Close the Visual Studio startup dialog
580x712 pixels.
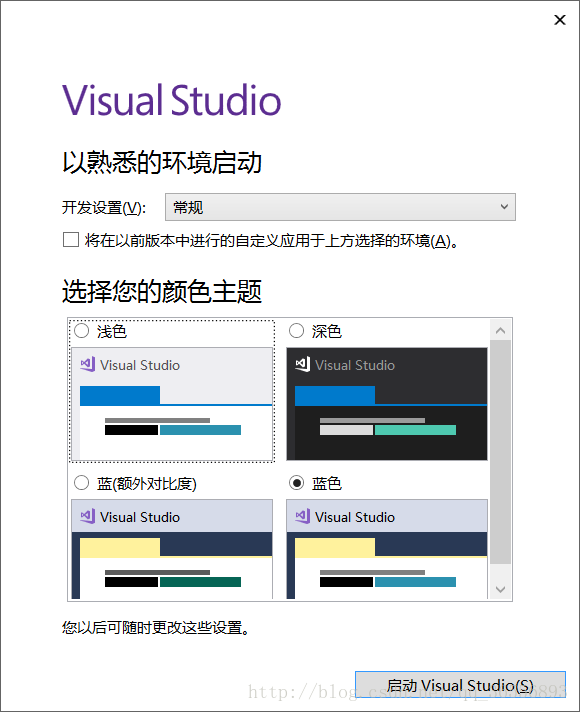[x=560, y=20]
